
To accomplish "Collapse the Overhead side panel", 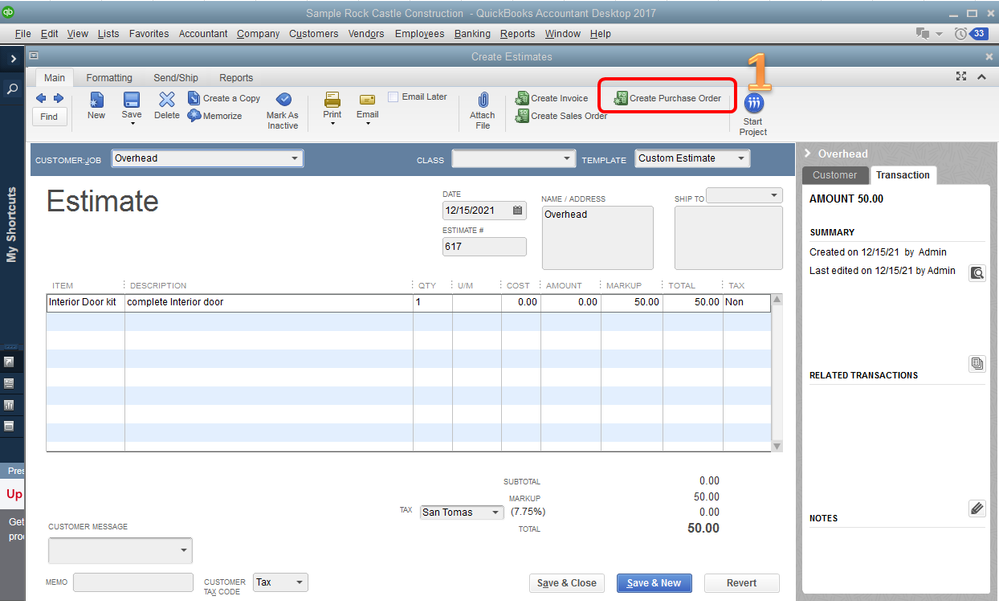I will tap(807, 154).
